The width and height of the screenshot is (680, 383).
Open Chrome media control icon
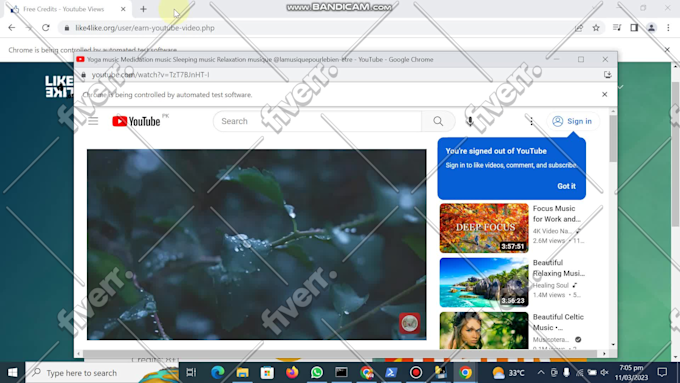pyautogui.click(x=617, y=28)
